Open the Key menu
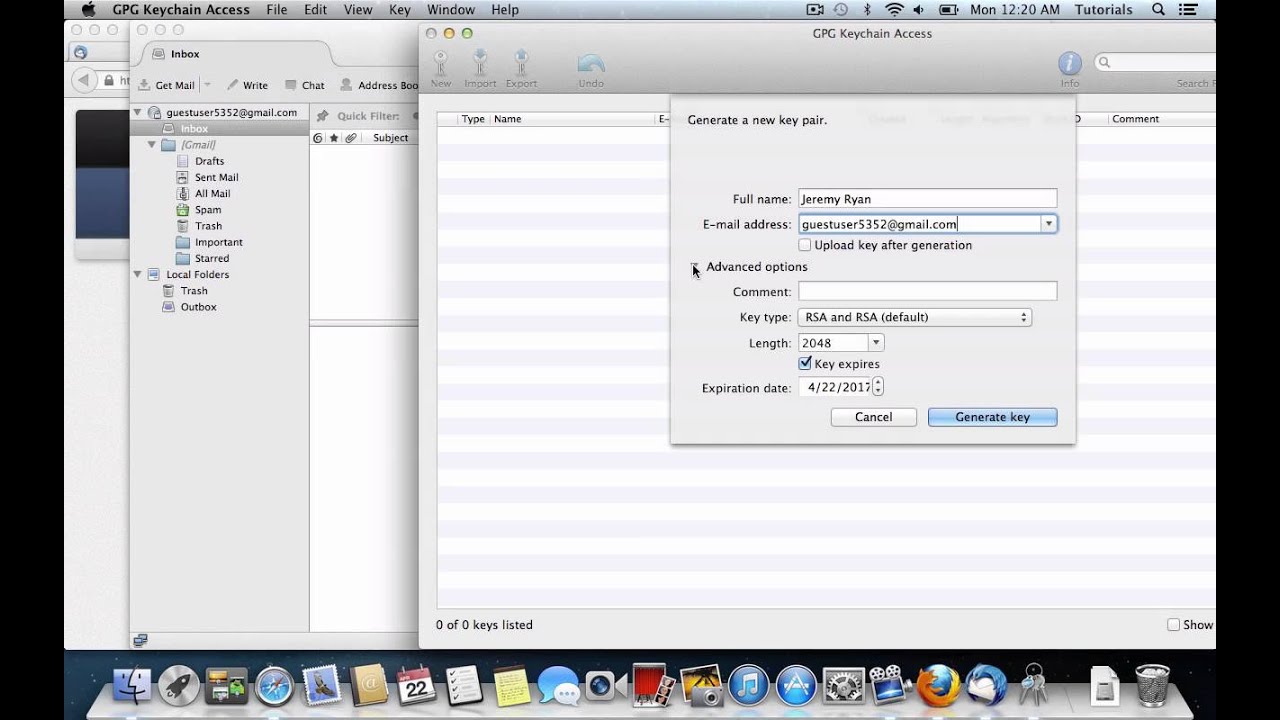1280x720 pixels. [399, 10]
